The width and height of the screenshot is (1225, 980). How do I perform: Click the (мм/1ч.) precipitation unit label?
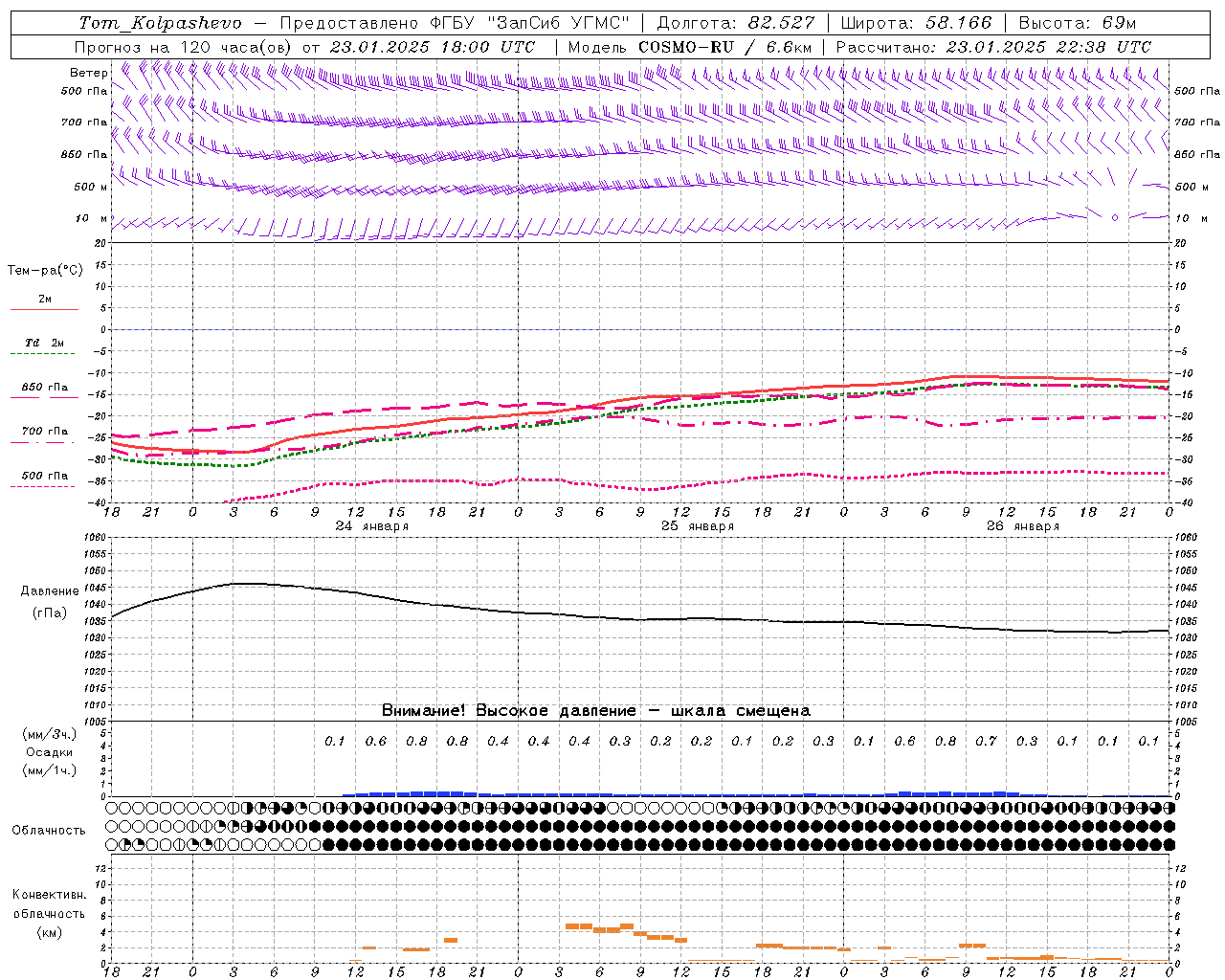pos(49,770)
